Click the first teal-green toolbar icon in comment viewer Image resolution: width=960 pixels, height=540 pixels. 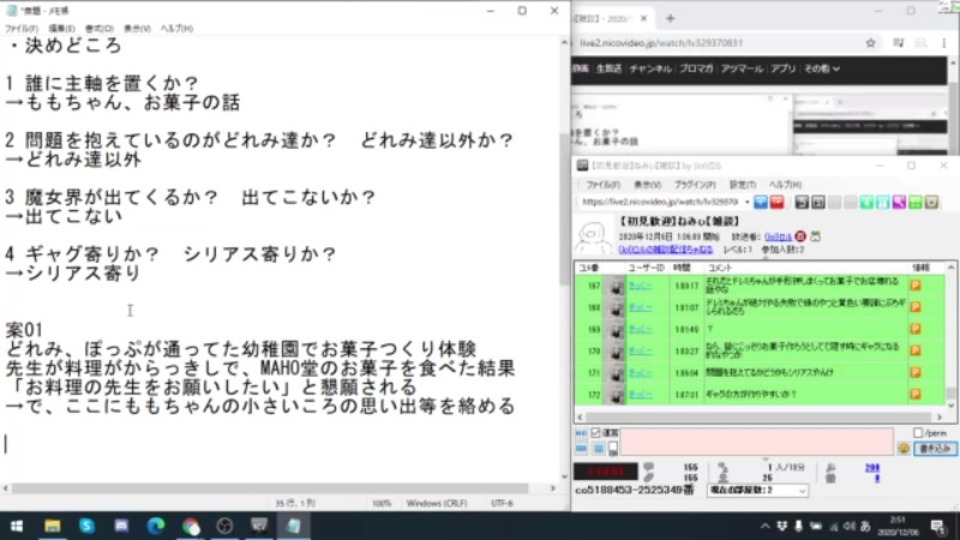tap(866, 202)
